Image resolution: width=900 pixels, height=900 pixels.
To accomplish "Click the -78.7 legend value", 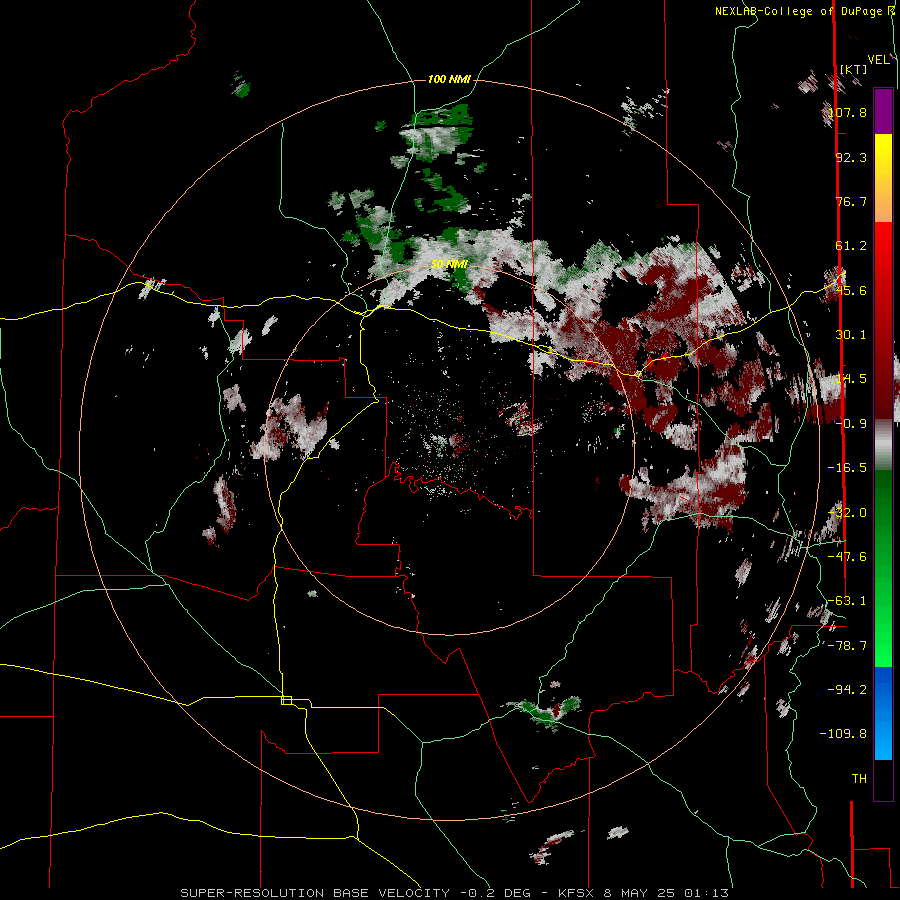I will [847, 646].
